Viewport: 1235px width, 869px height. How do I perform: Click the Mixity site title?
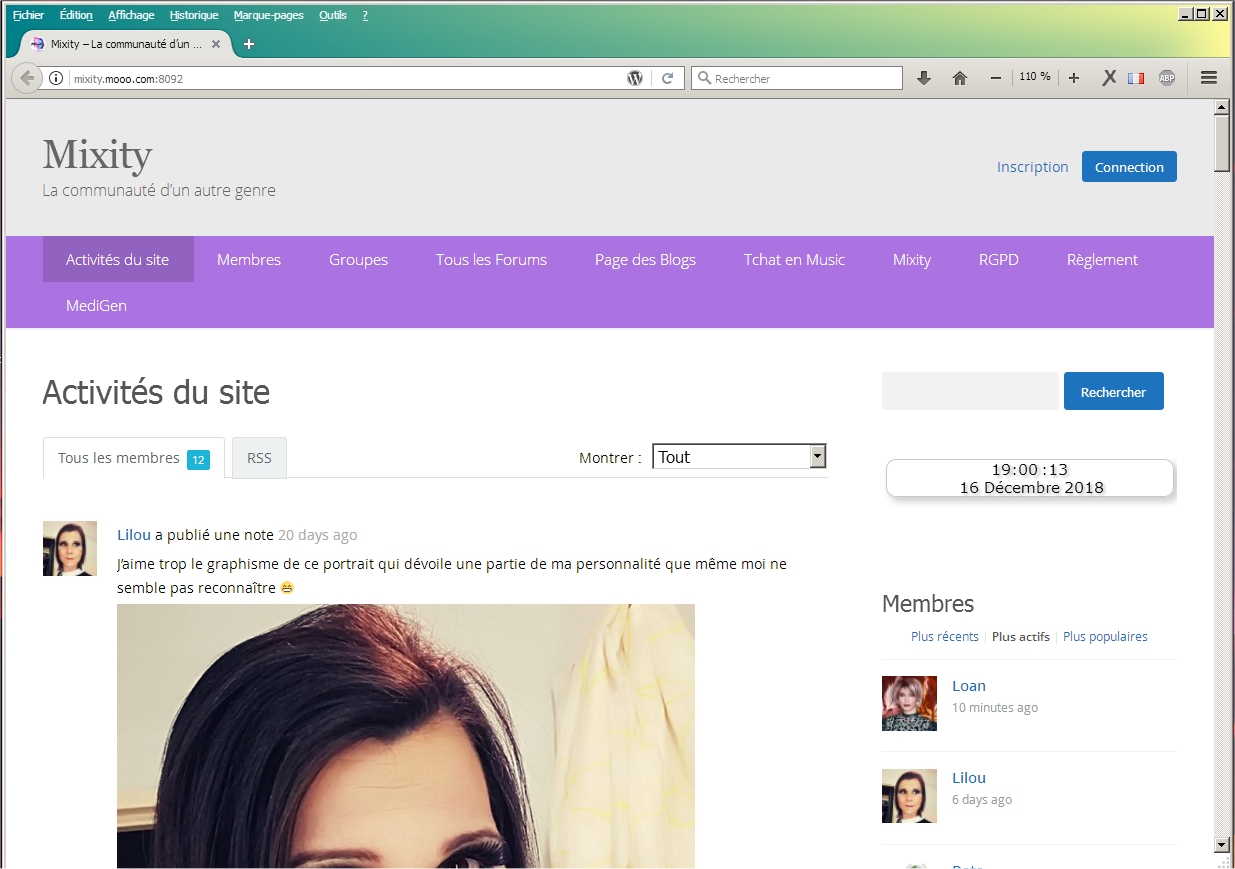tap(97, 154)
